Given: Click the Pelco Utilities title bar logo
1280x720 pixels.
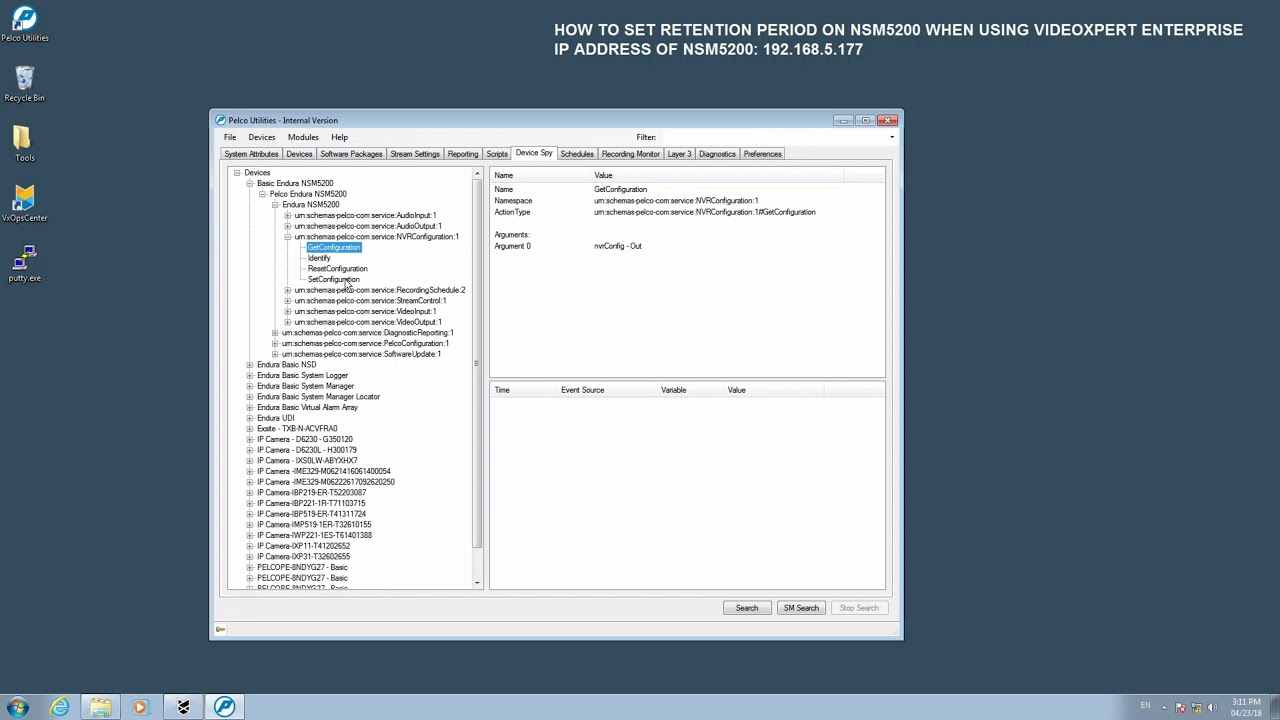Looking at the screenshot, I should pos(221,120).
